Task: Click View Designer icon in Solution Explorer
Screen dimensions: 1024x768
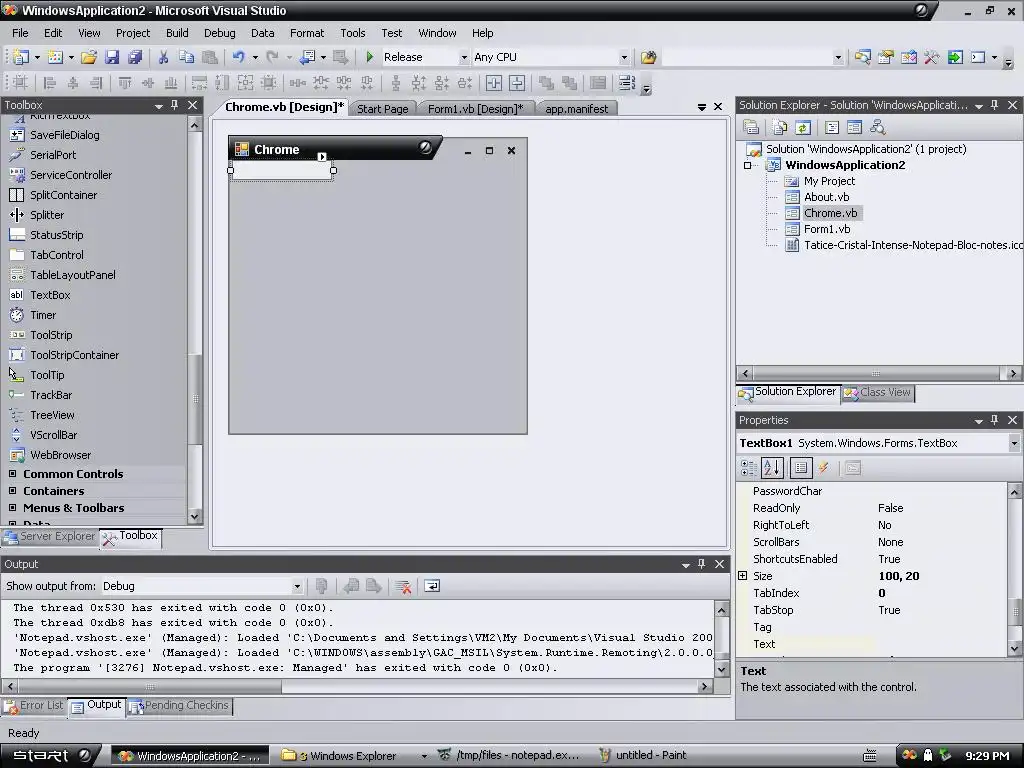Action: click(854, 127)
